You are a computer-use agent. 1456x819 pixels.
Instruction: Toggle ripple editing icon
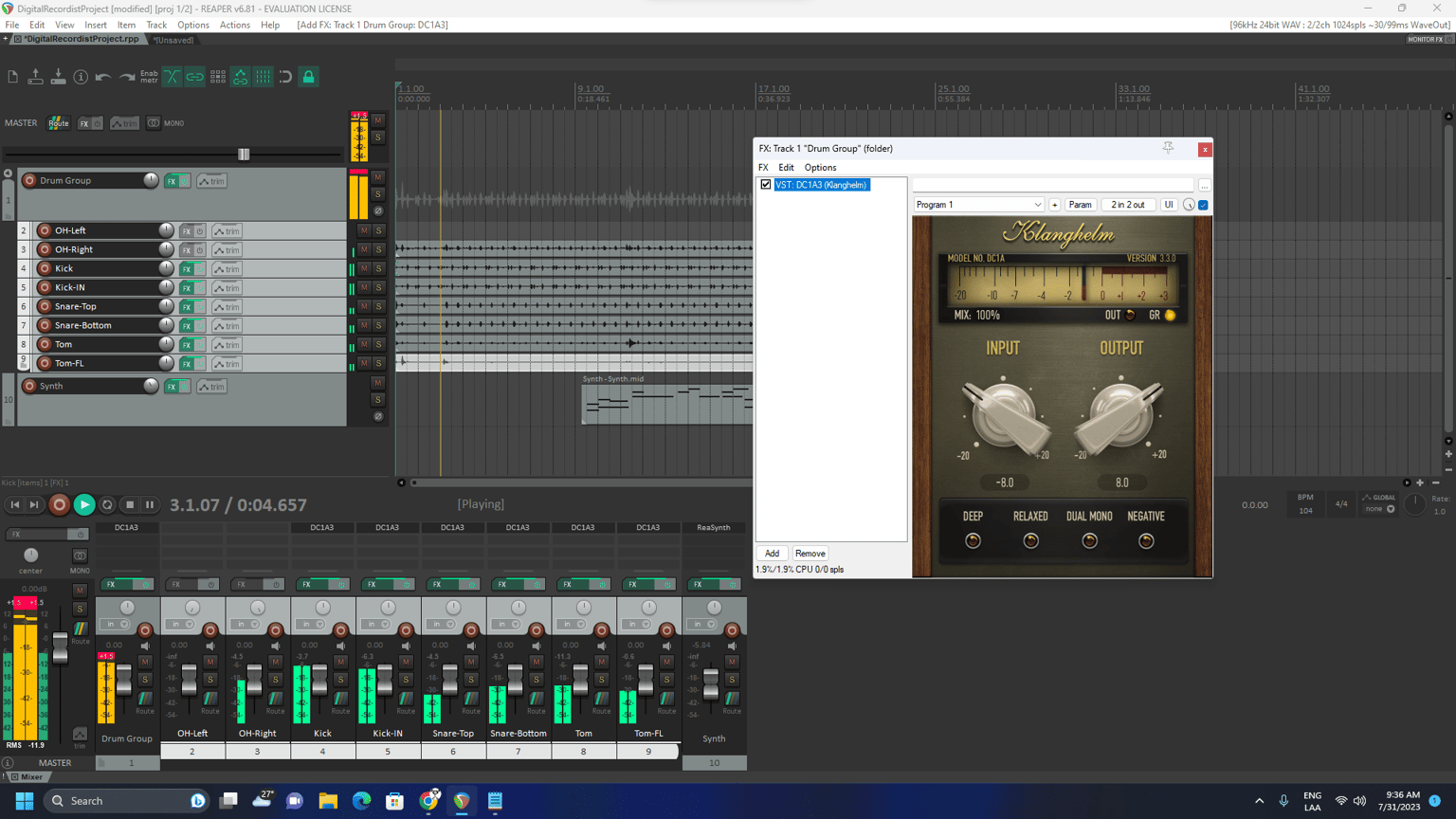pyautogui.click(x=217, y=77)
